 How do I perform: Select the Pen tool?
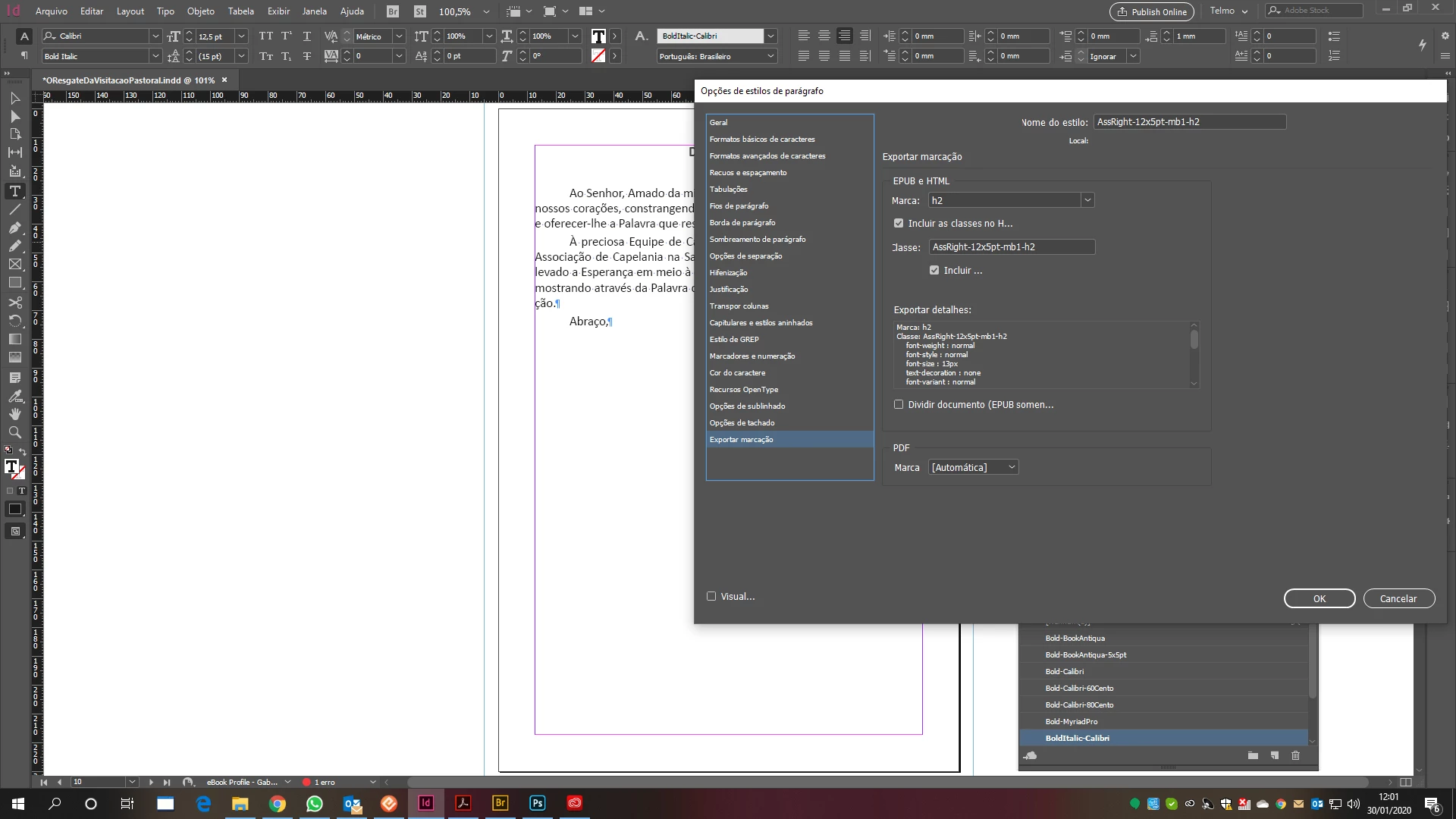[x=14, y=227]
